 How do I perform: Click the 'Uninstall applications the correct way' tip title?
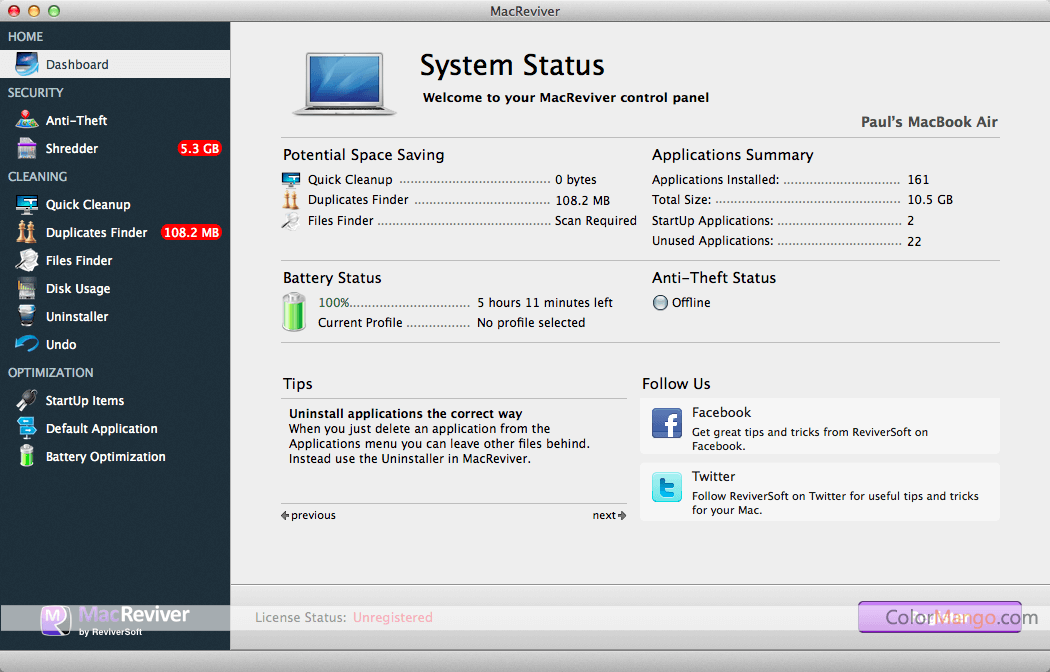point(406,414)
